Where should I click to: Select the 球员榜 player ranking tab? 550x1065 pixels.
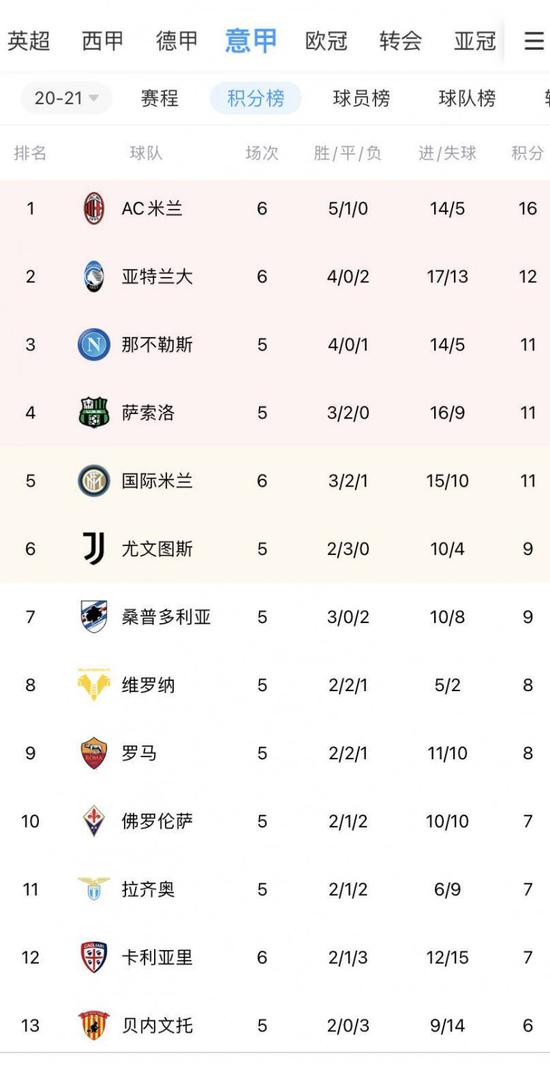click(361, 98)
